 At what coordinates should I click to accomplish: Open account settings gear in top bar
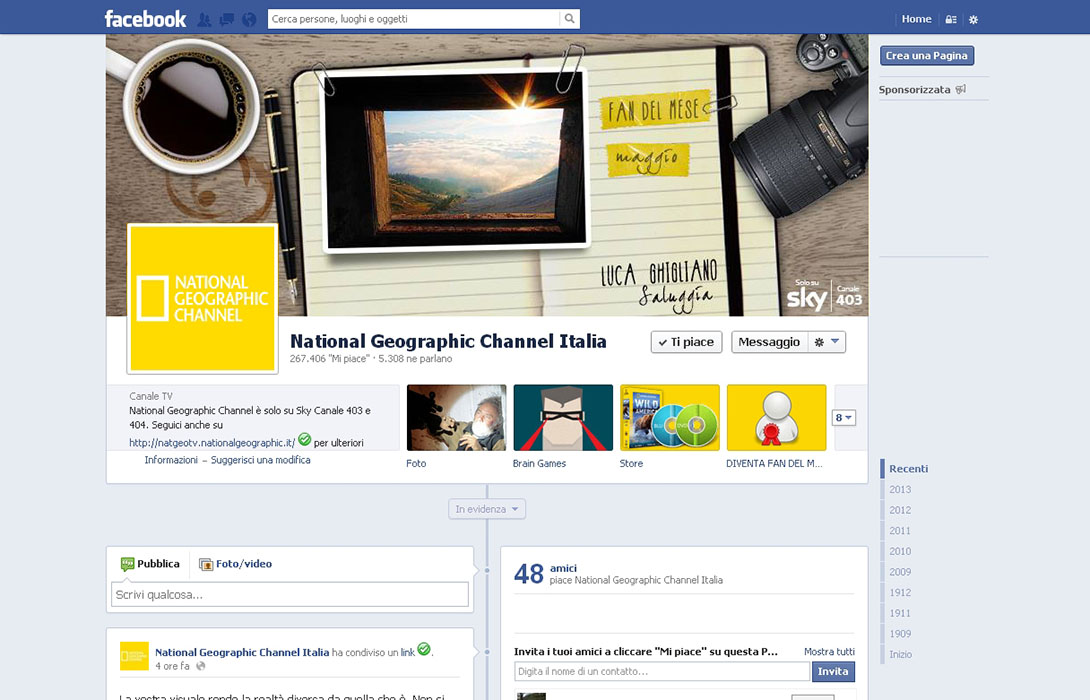[973, 19]
